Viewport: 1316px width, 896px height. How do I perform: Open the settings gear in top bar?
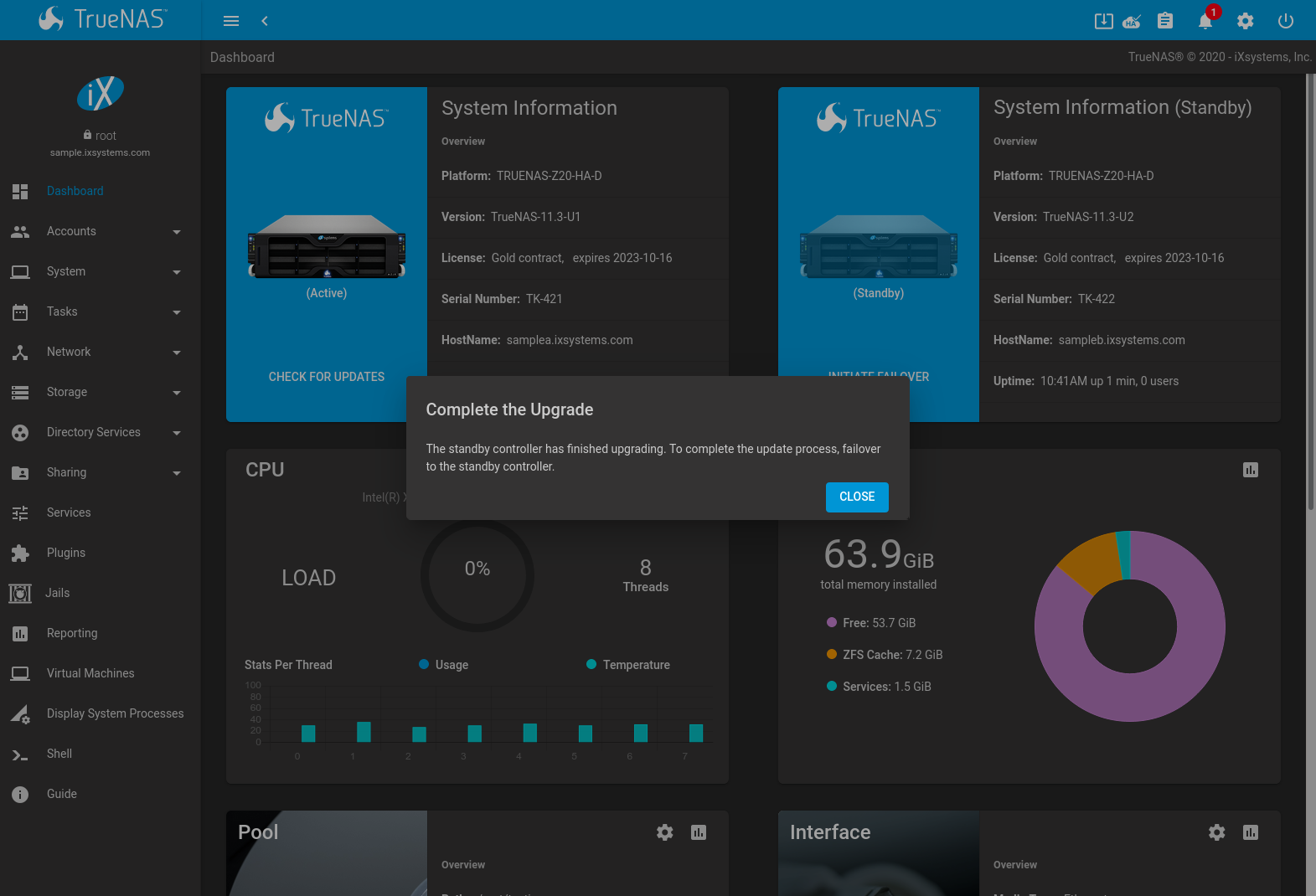pos(1246,21)
